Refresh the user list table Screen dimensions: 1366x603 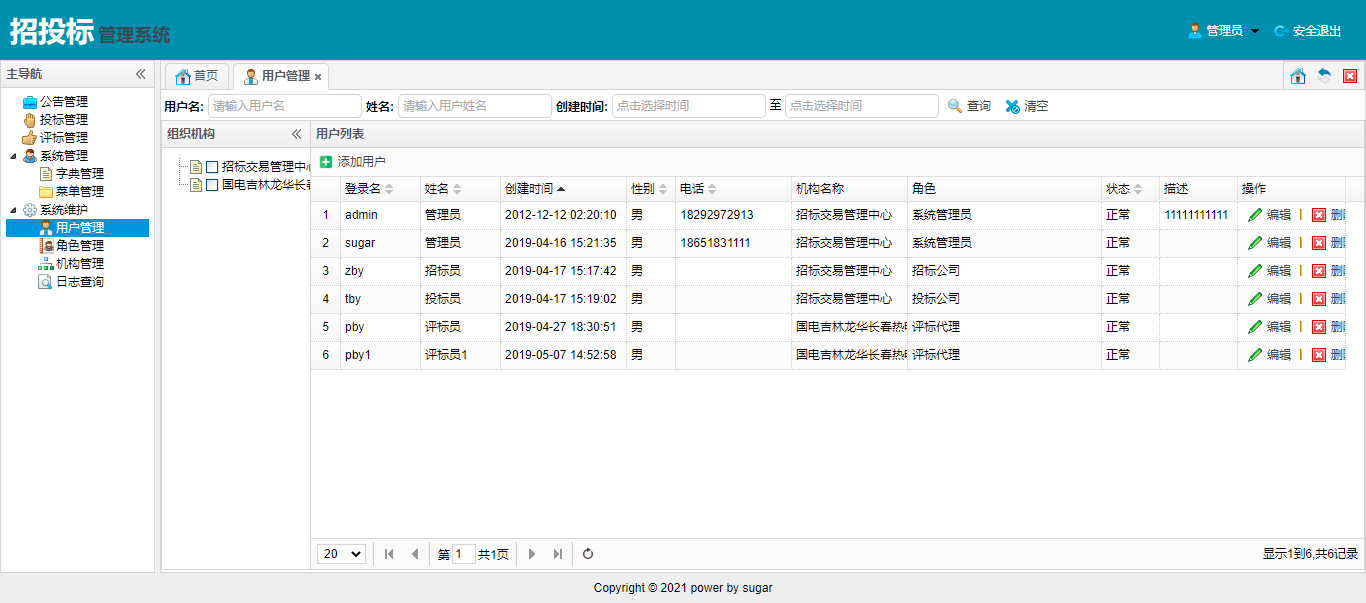click(588, 554)
